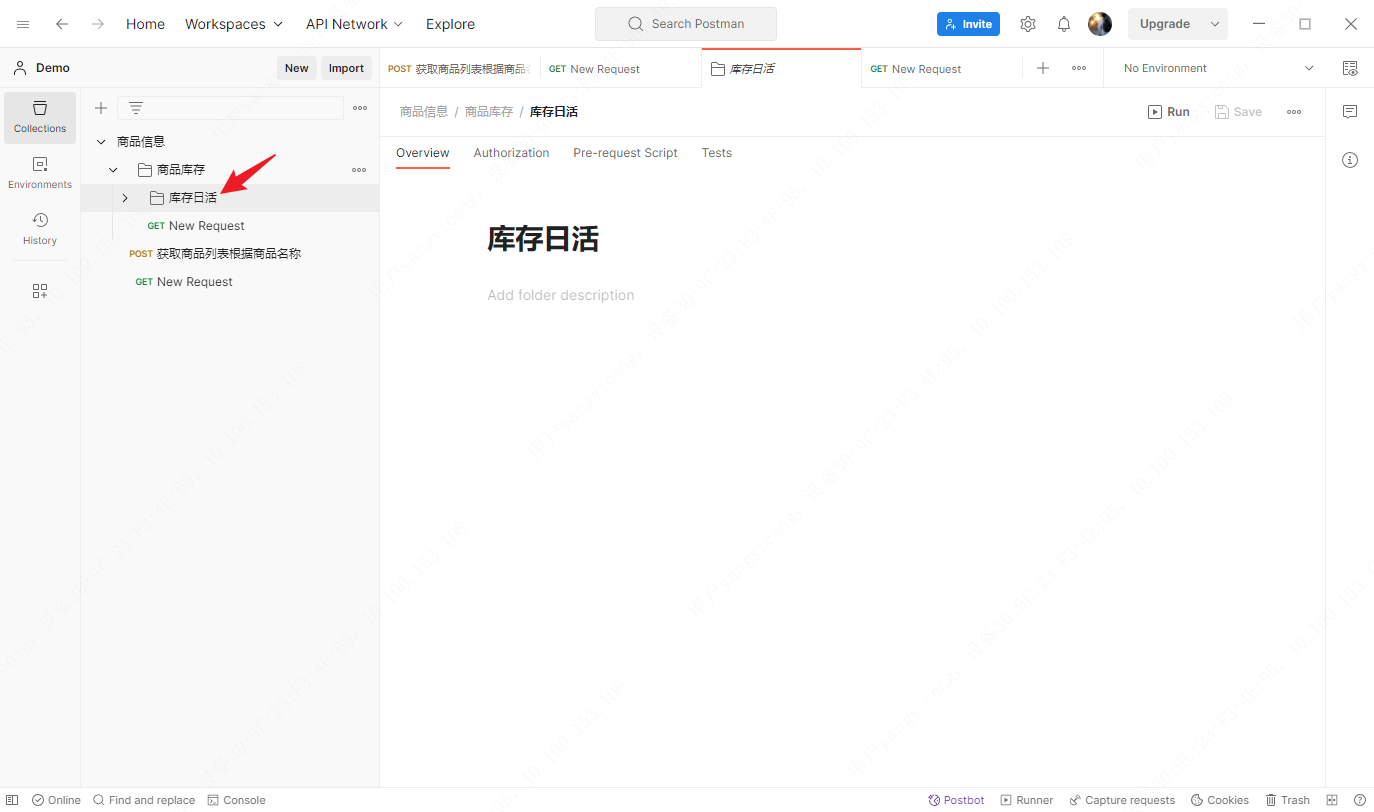The image size is (1374, 812).
Task: Open Capture requests in status bar
Action: coord(1122,800)
